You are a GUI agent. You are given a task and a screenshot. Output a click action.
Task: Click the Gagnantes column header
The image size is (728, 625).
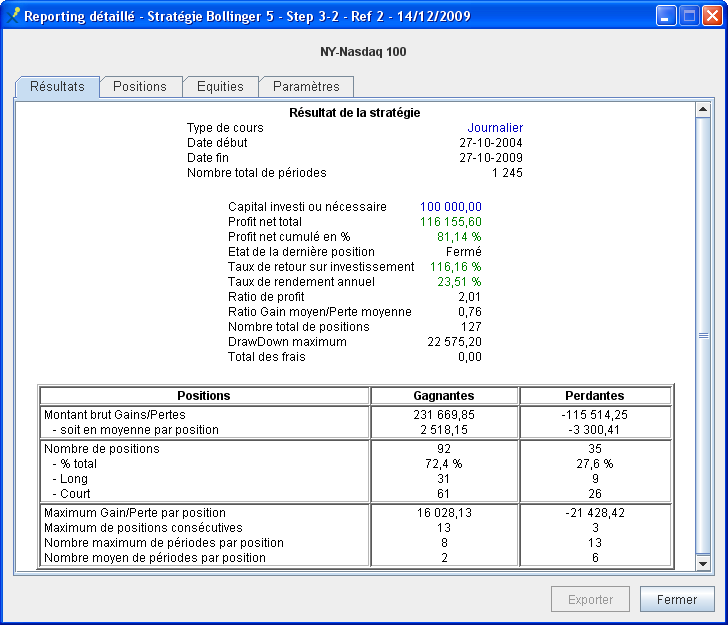(x=444, y=395)
